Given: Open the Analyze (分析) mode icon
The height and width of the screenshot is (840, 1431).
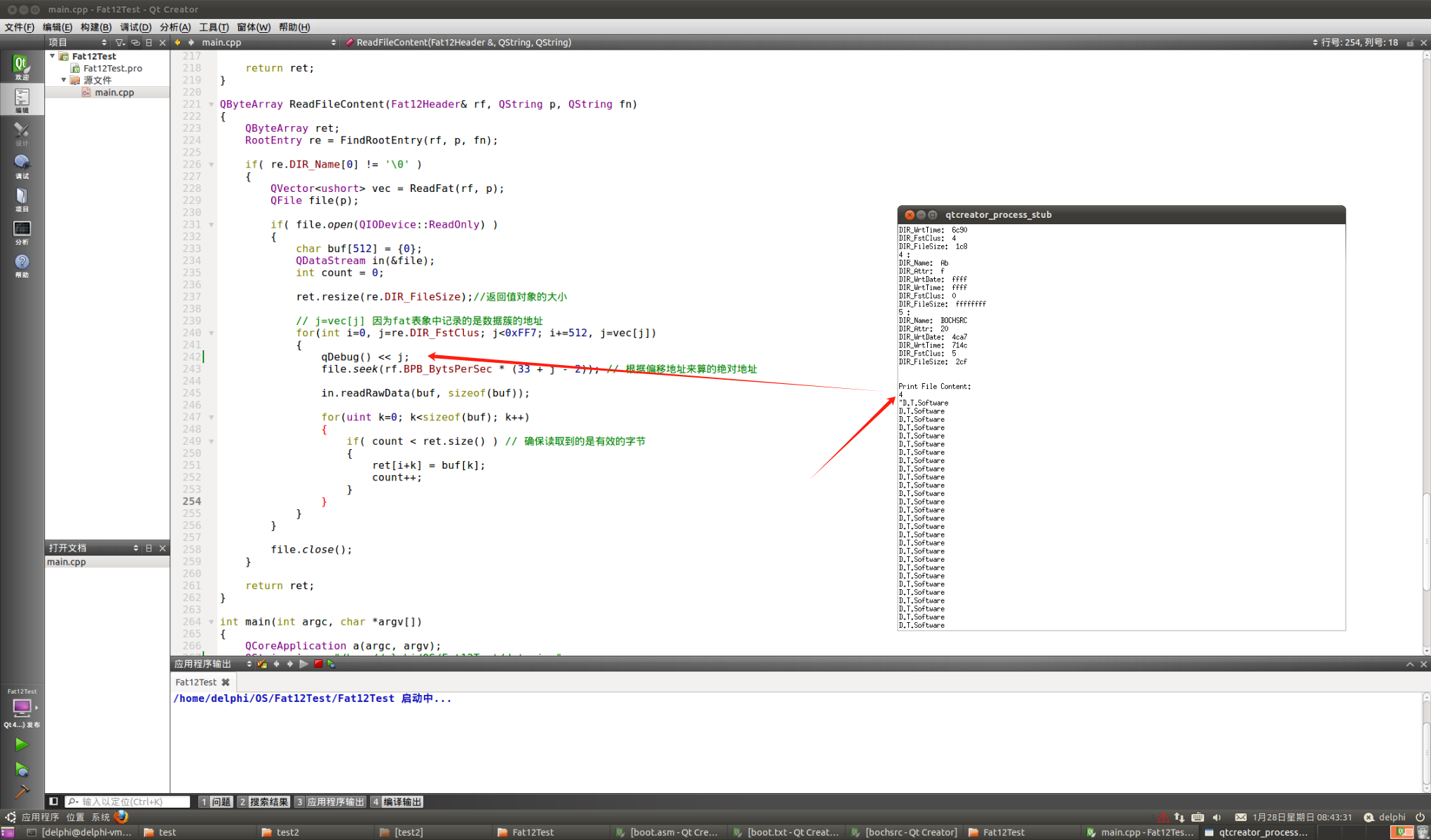Looking at the screenshot, I should (22, 232).
